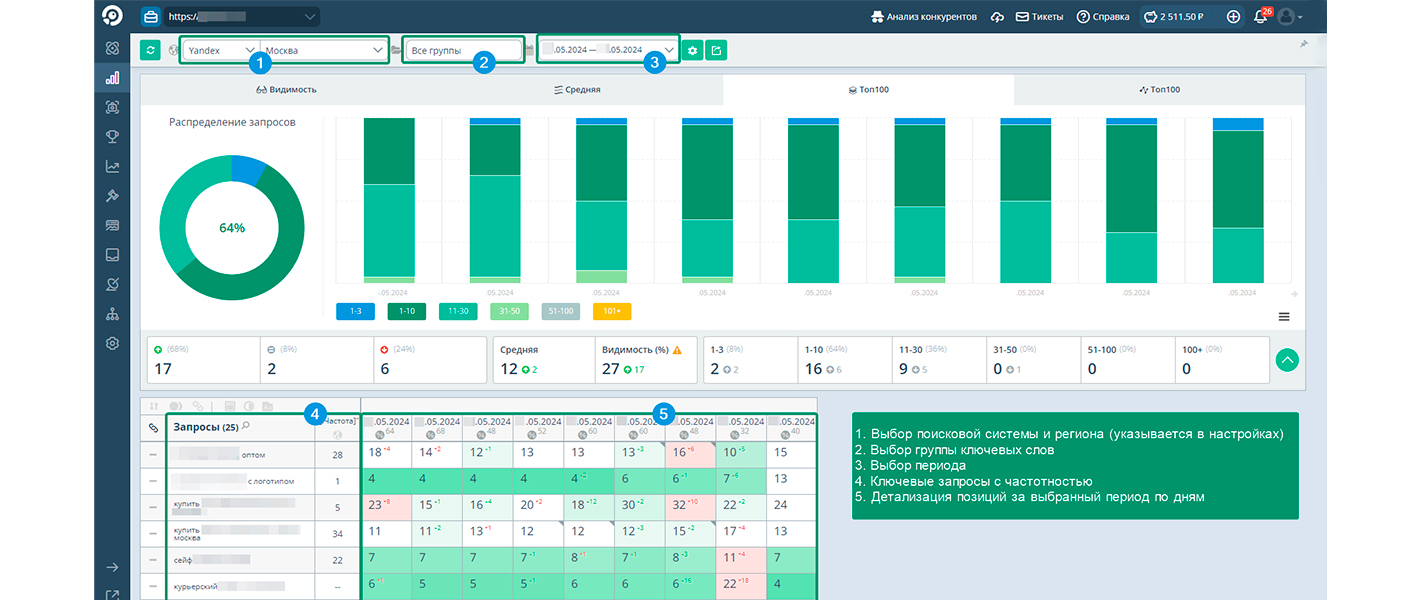Click the arrow icon near sidebar bottom
1420x600 pixels.
(112, 567)
